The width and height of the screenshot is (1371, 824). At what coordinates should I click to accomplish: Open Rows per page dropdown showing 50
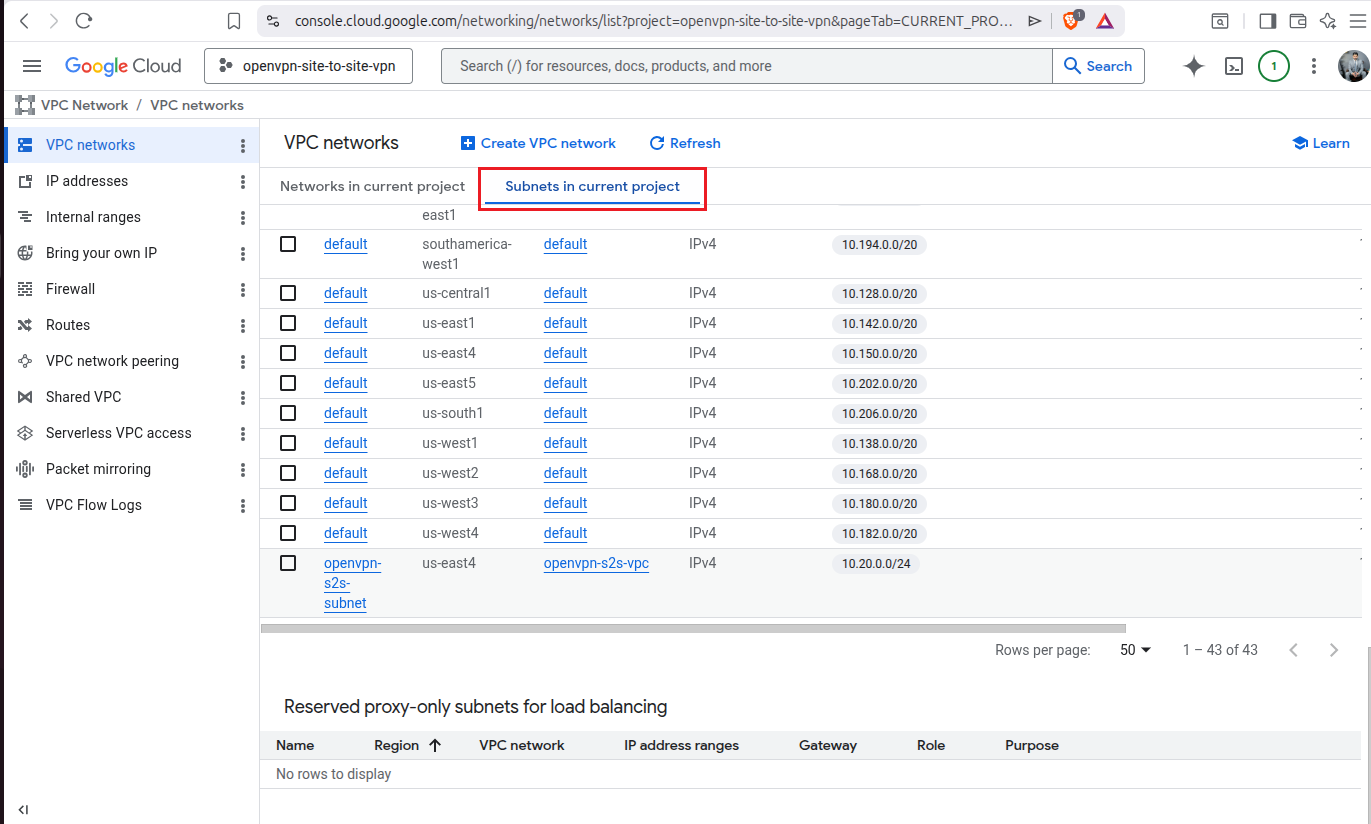point(1135,650)
